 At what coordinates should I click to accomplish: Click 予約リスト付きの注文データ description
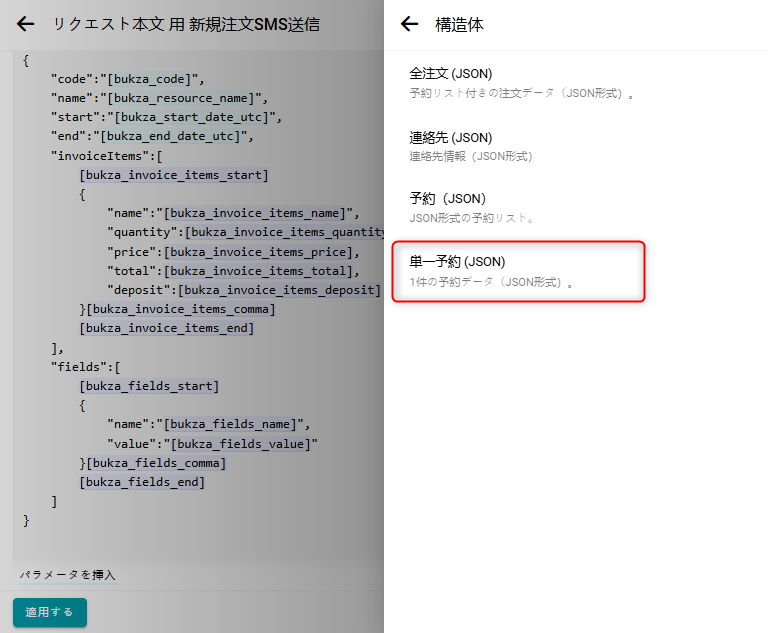tap(522, 93)
